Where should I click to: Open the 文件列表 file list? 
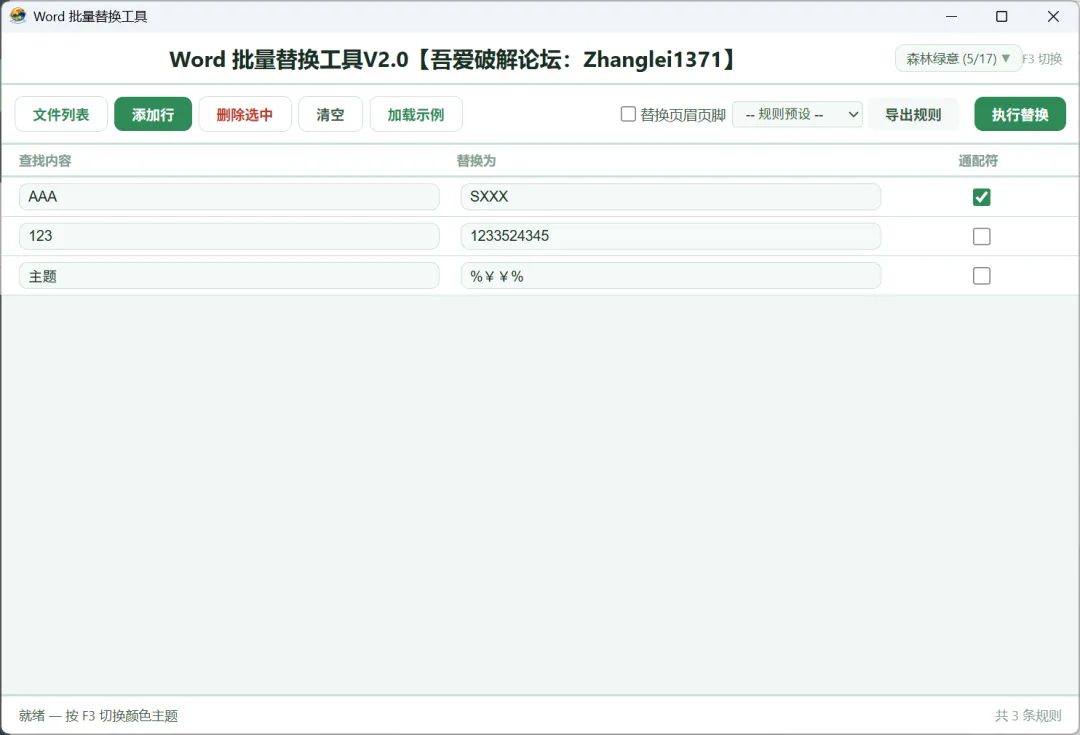coord(61,114)
